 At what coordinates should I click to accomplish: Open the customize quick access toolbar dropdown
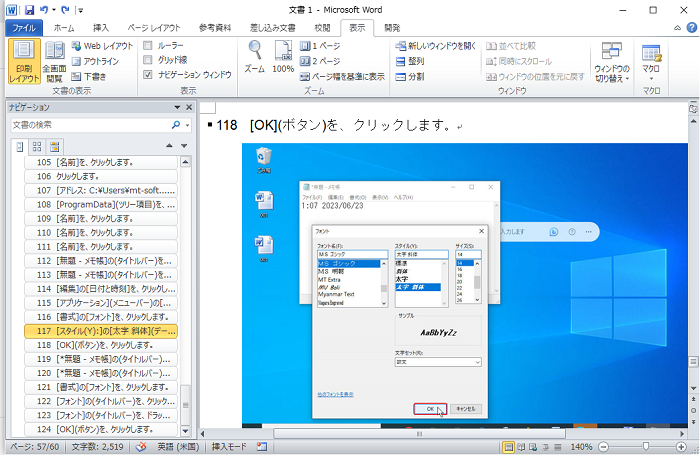(x=81, y=10)
